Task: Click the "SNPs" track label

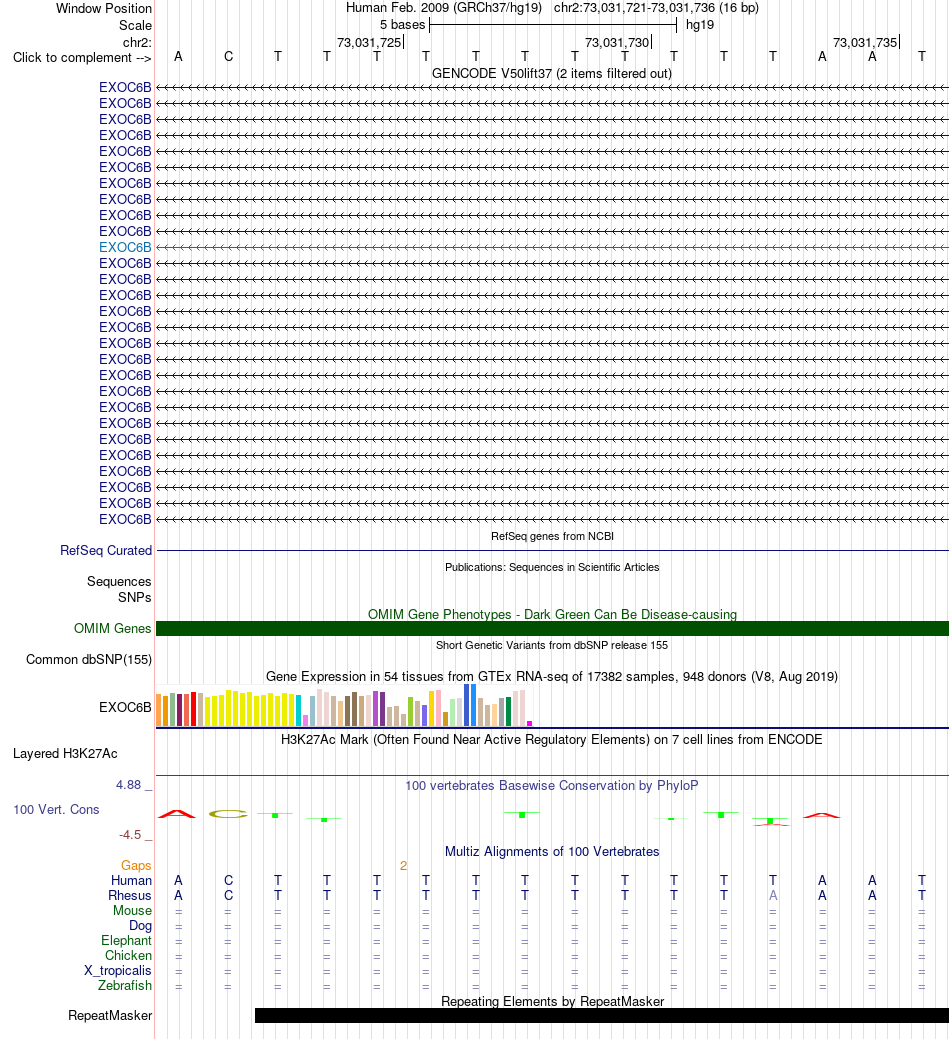Action: point(134,597)
